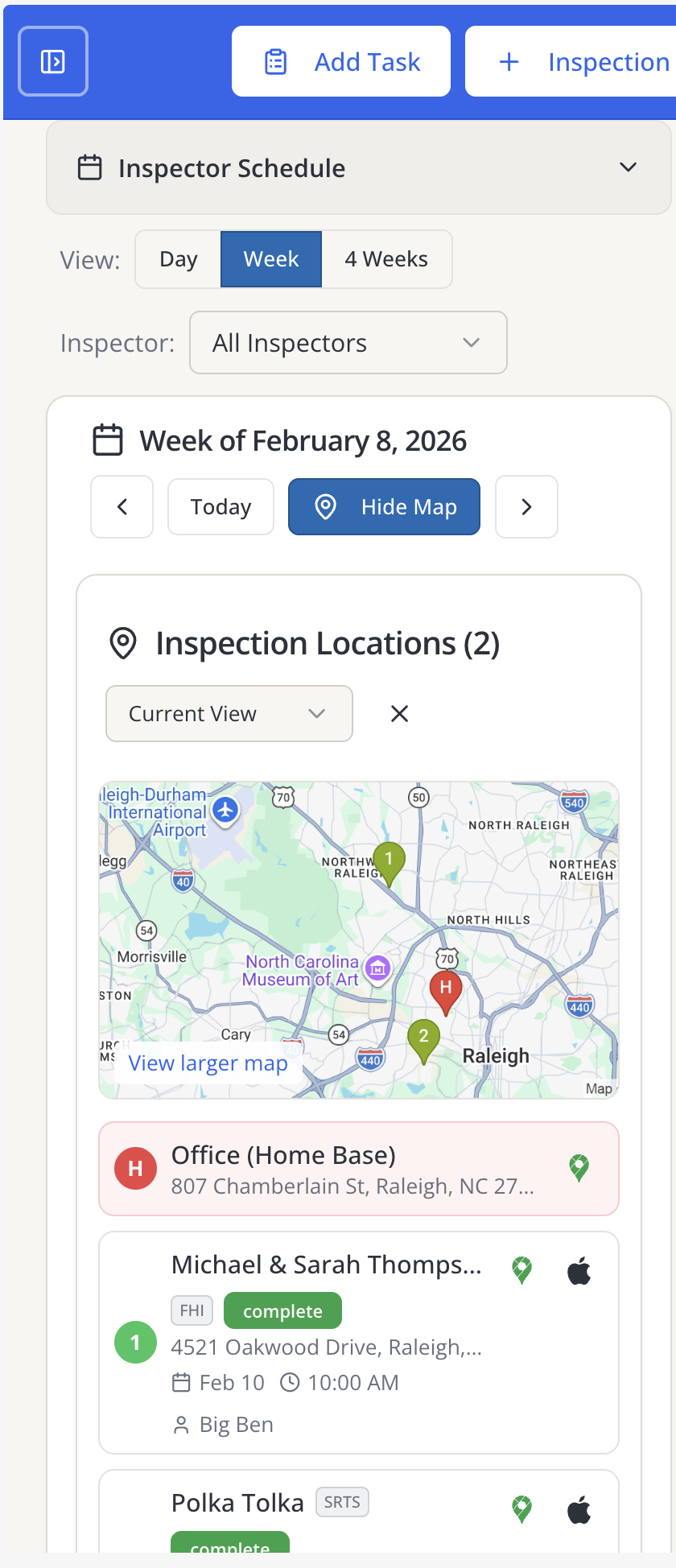
Task: Advance to next week with right arrow
Action: [526, 506]
